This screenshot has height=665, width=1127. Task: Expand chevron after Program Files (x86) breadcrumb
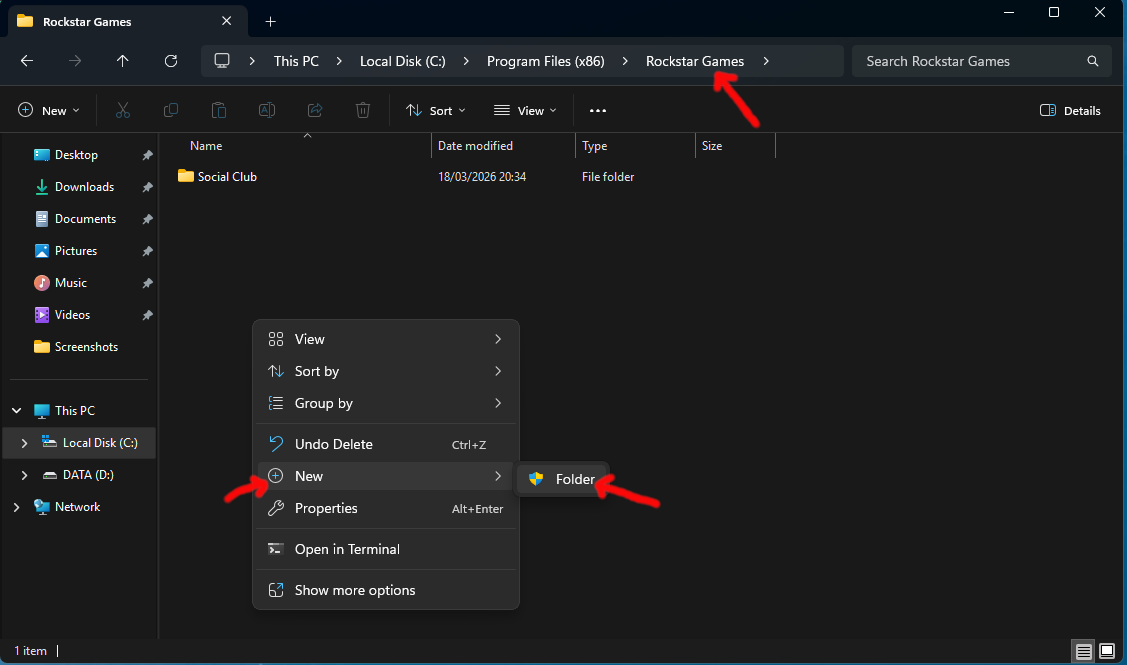[x=625, y=61]
